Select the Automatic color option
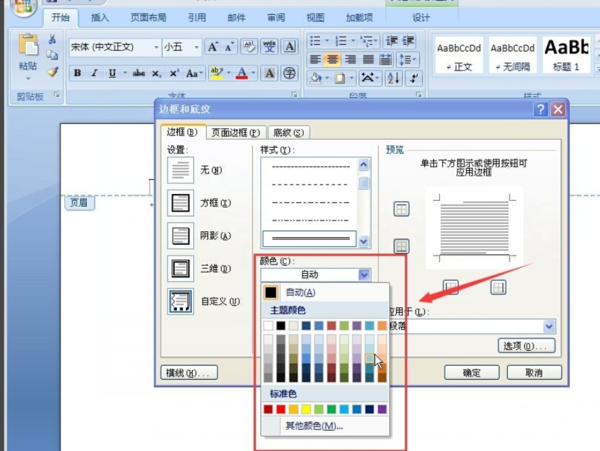Viewport: 600px width, 451px height. tap(325, 293)
